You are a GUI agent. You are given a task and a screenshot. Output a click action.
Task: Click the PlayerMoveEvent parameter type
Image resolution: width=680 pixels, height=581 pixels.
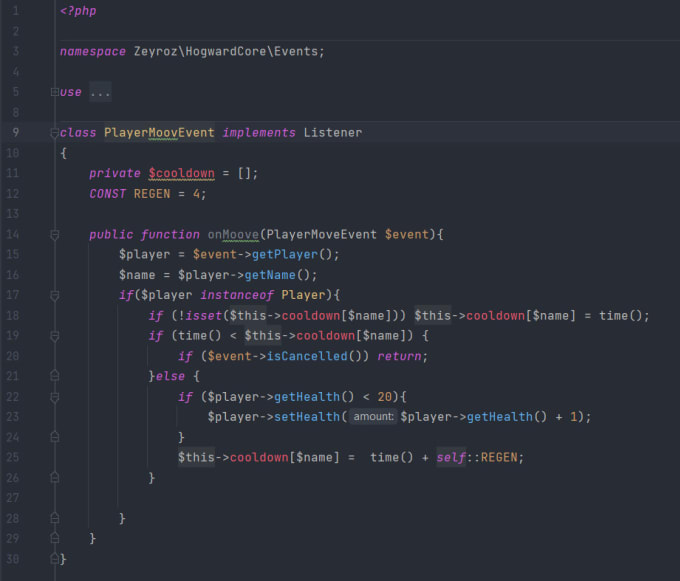(x=321, y=235)
